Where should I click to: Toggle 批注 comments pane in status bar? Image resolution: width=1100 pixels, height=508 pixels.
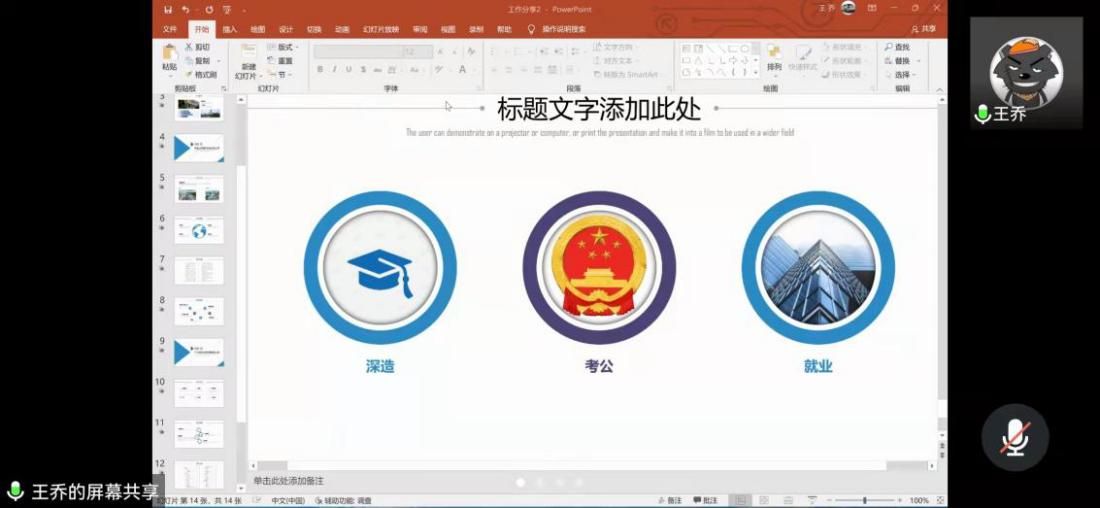click(x=706, y=500)
